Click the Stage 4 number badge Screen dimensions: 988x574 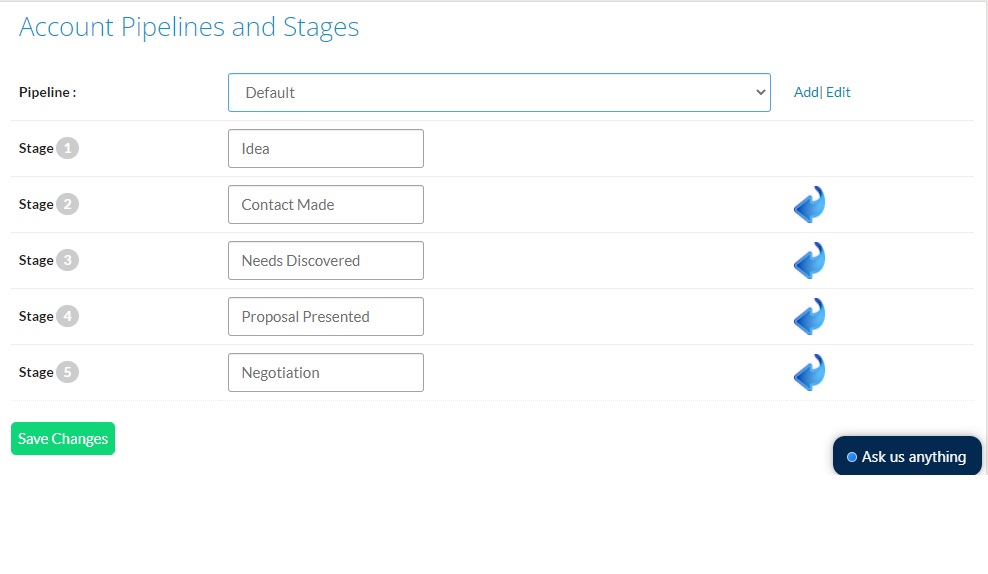(x=67, y=316)
